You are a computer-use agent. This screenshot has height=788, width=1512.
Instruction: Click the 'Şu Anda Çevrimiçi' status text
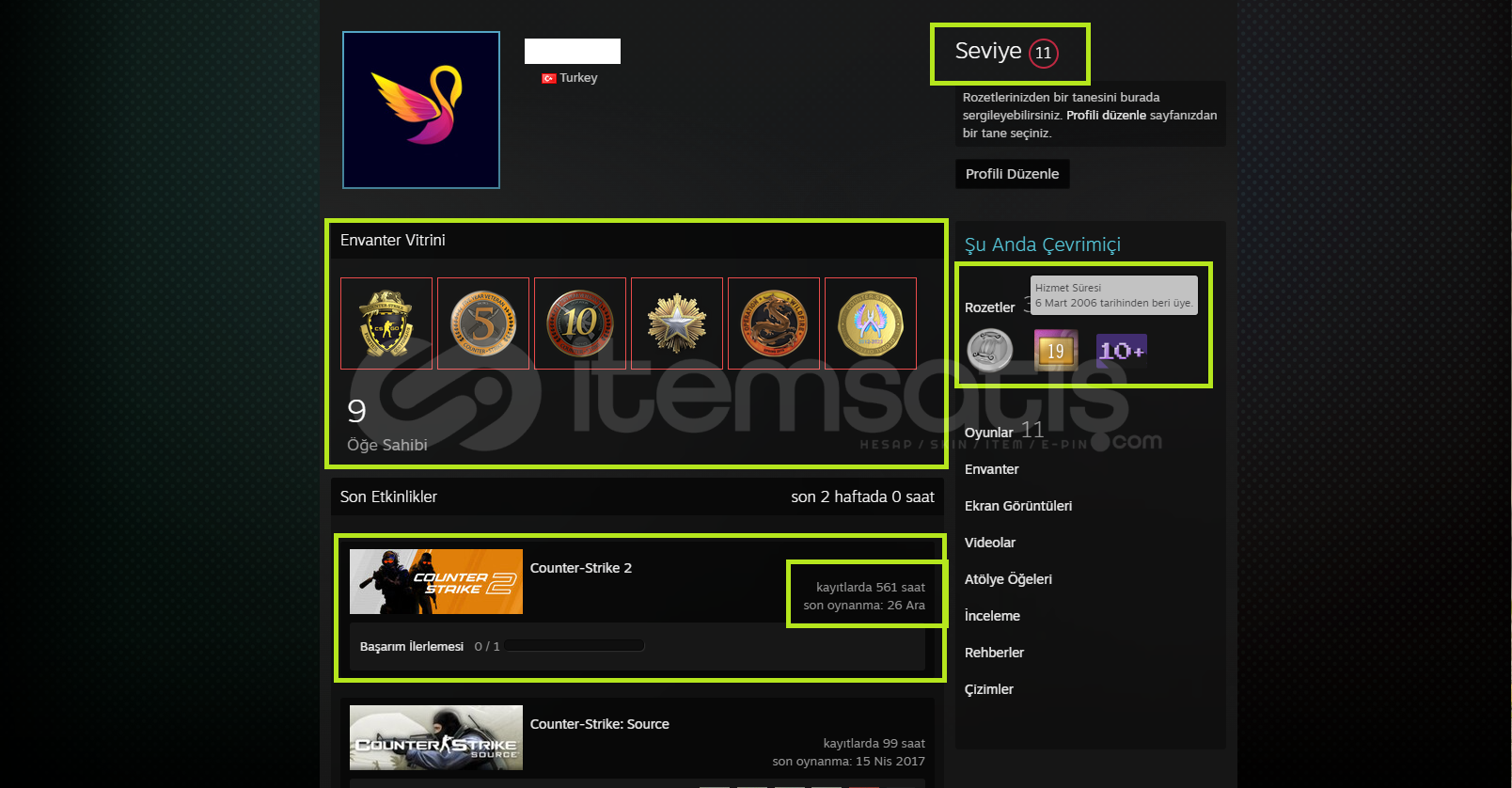click(x=1043, y=244)
